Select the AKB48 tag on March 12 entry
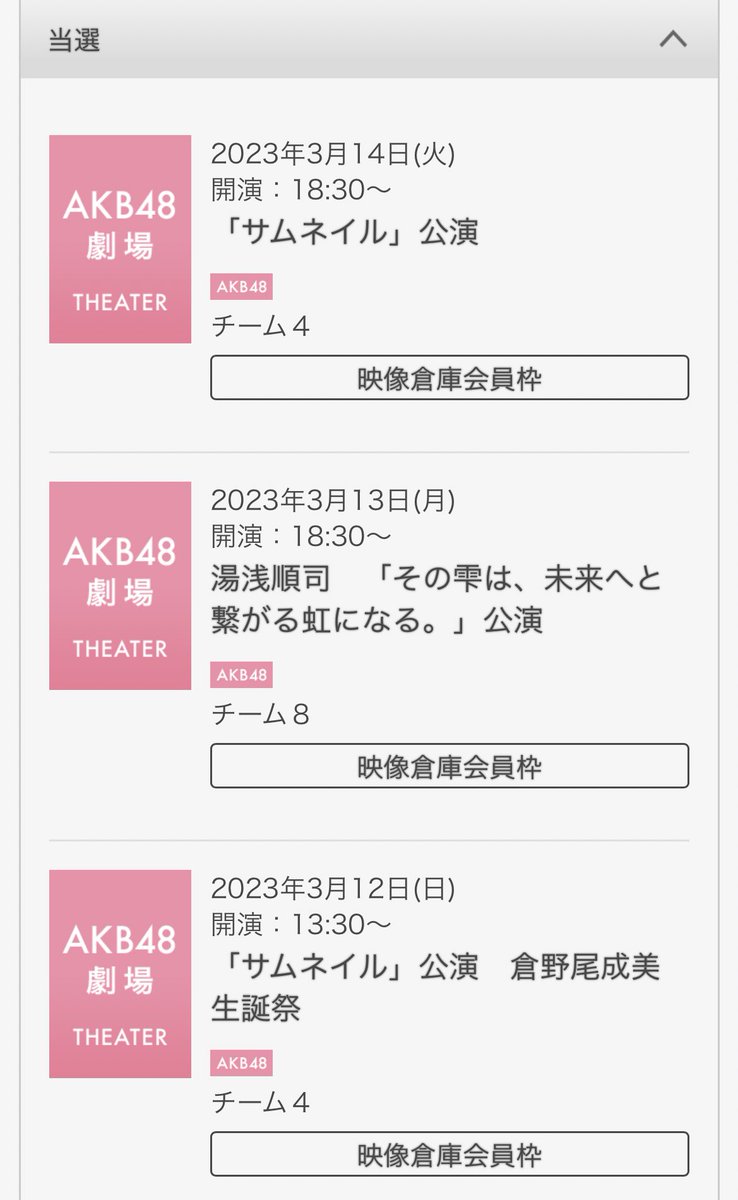738x1200 pixels. 241,1063
